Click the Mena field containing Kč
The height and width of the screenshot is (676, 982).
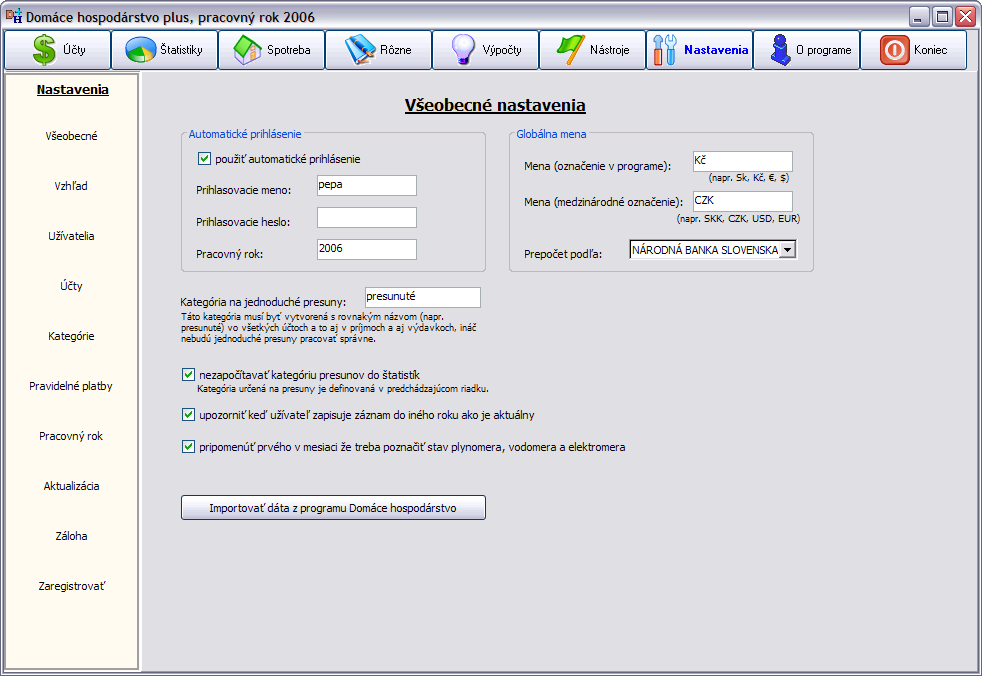[x=743, y=161]
